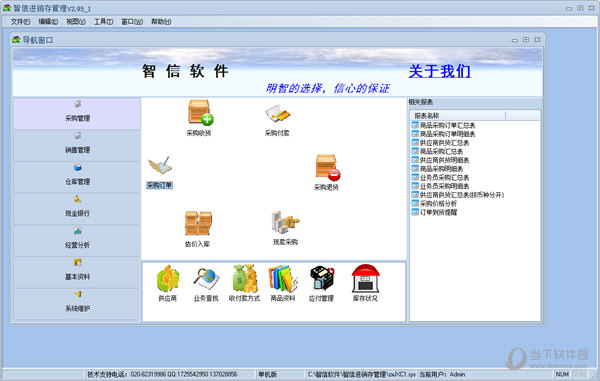Maximize the 导航窗口 inner window
This screenshot has width=600, height=381.
pyautogui.click(x=526, y=40)
